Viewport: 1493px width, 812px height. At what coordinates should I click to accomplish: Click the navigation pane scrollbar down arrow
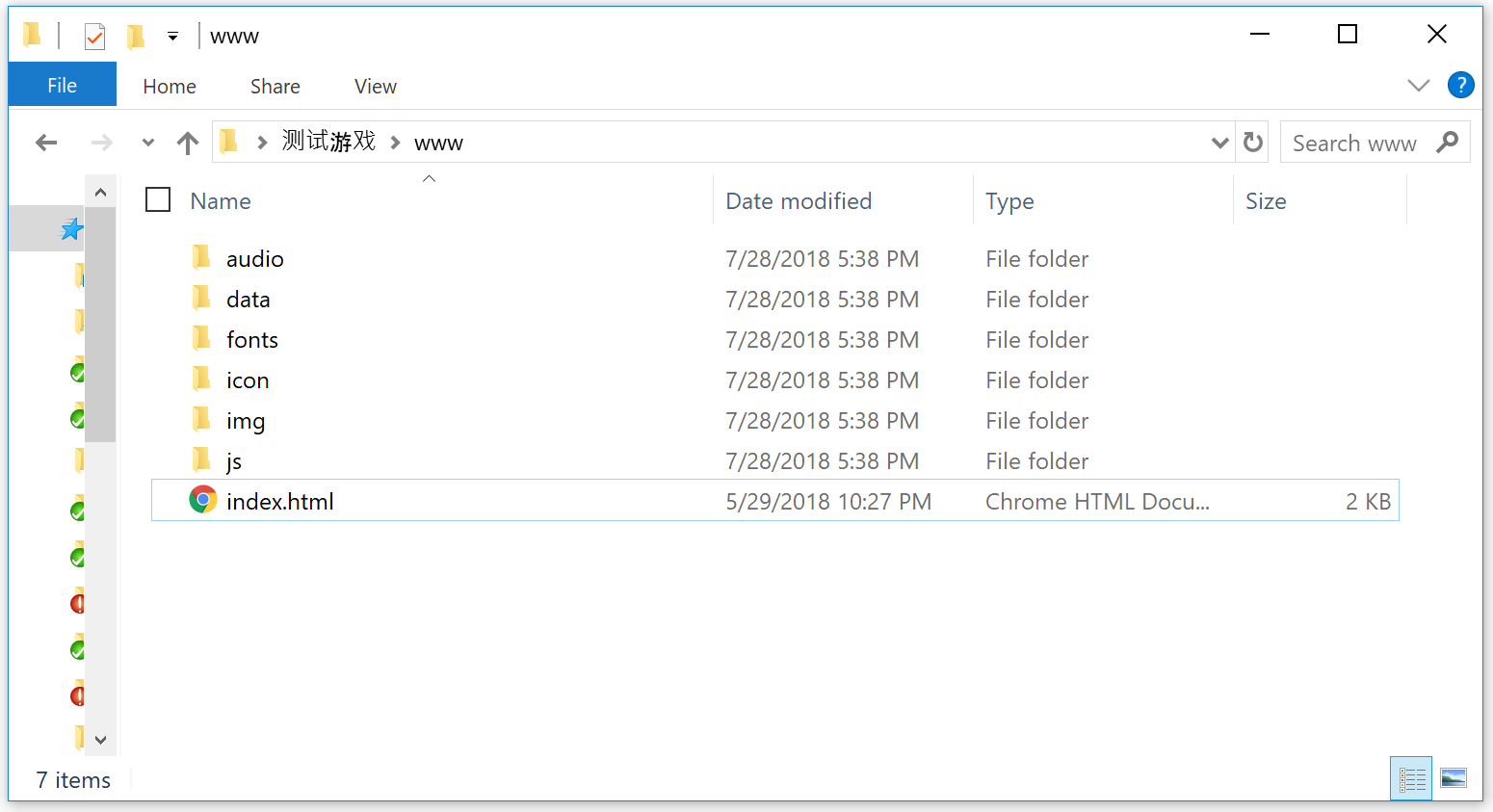[100, 740]
